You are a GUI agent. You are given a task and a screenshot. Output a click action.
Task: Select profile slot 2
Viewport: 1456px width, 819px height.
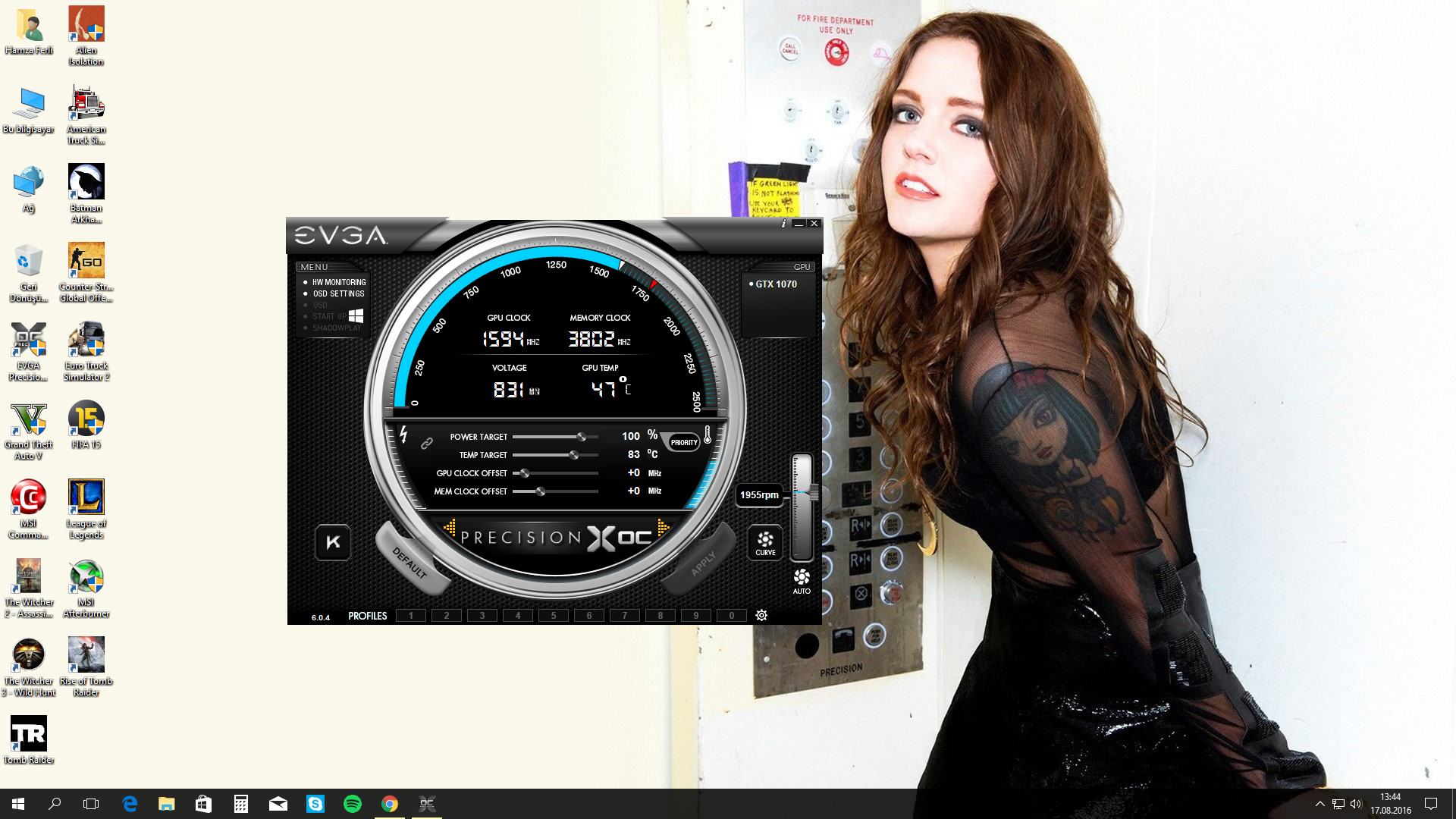click(447, 616)
